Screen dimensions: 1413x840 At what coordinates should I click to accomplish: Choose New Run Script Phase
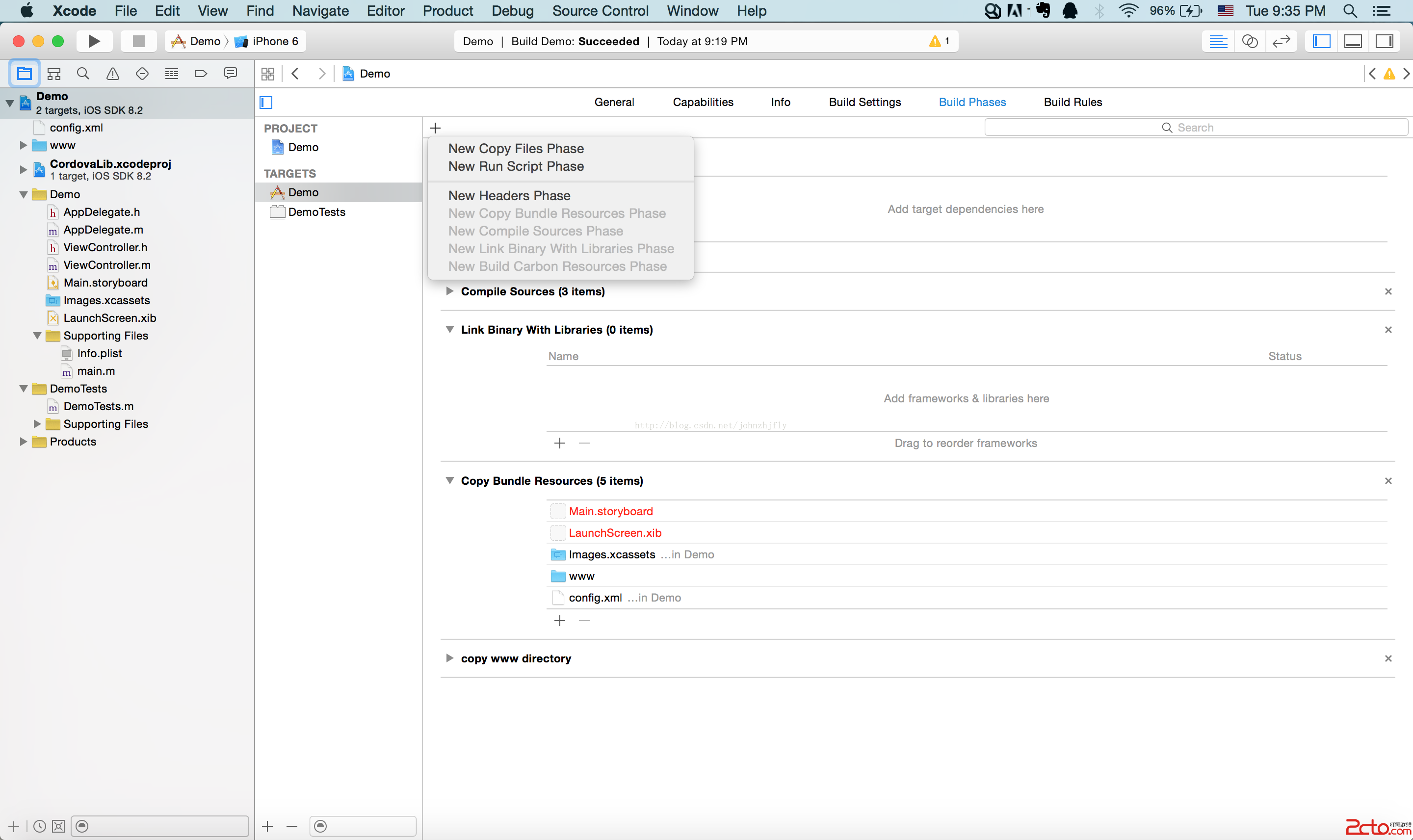516,166
